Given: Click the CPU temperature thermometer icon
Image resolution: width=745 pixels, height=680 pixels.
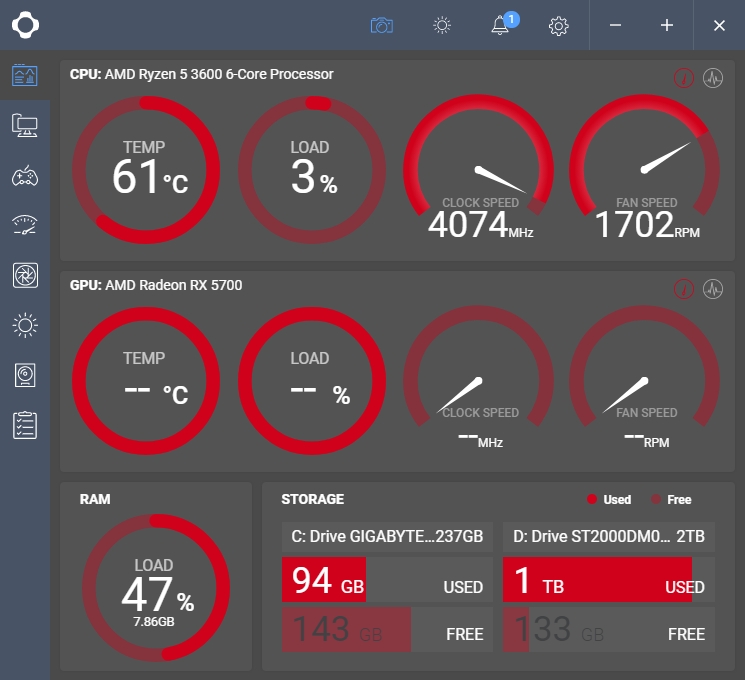Looking at the screenshot, I should coord(684,78).
